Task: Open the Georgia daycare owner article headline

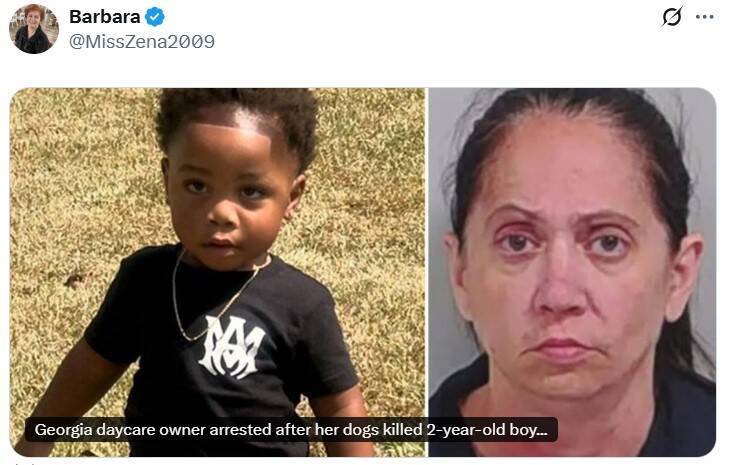Action: [x=291, y=429]
